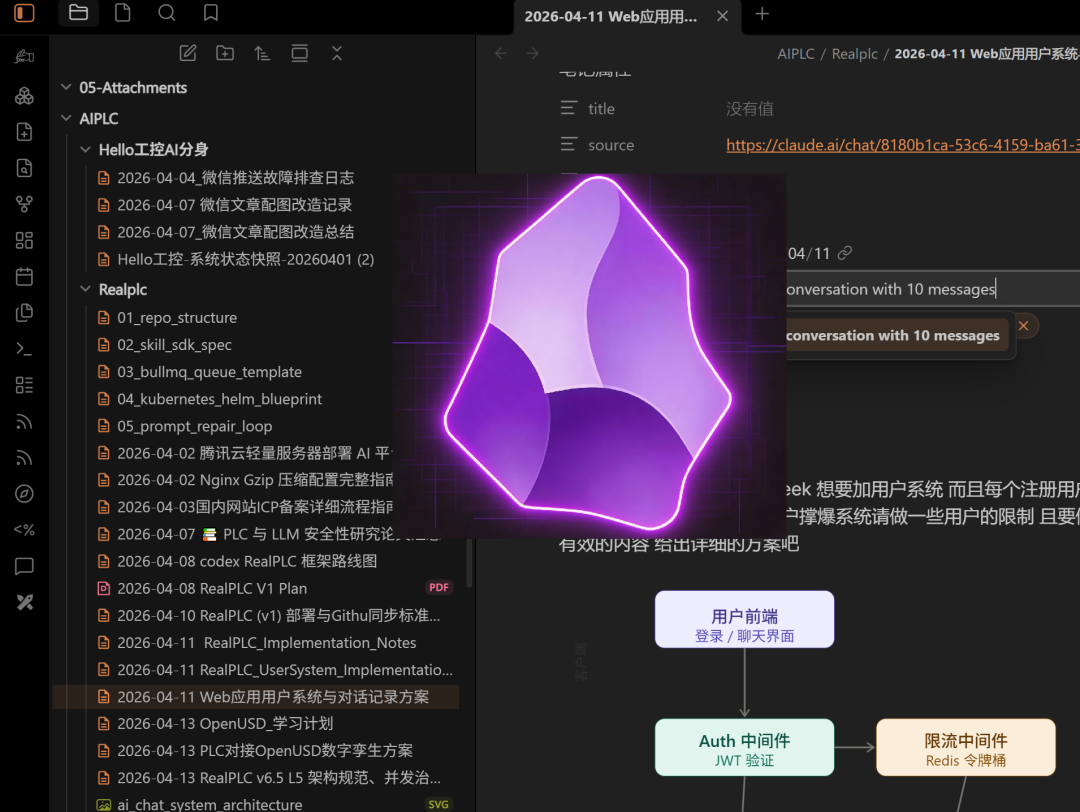
Task: Click the 限流中间件 diagram node
Action: point(965,747)
